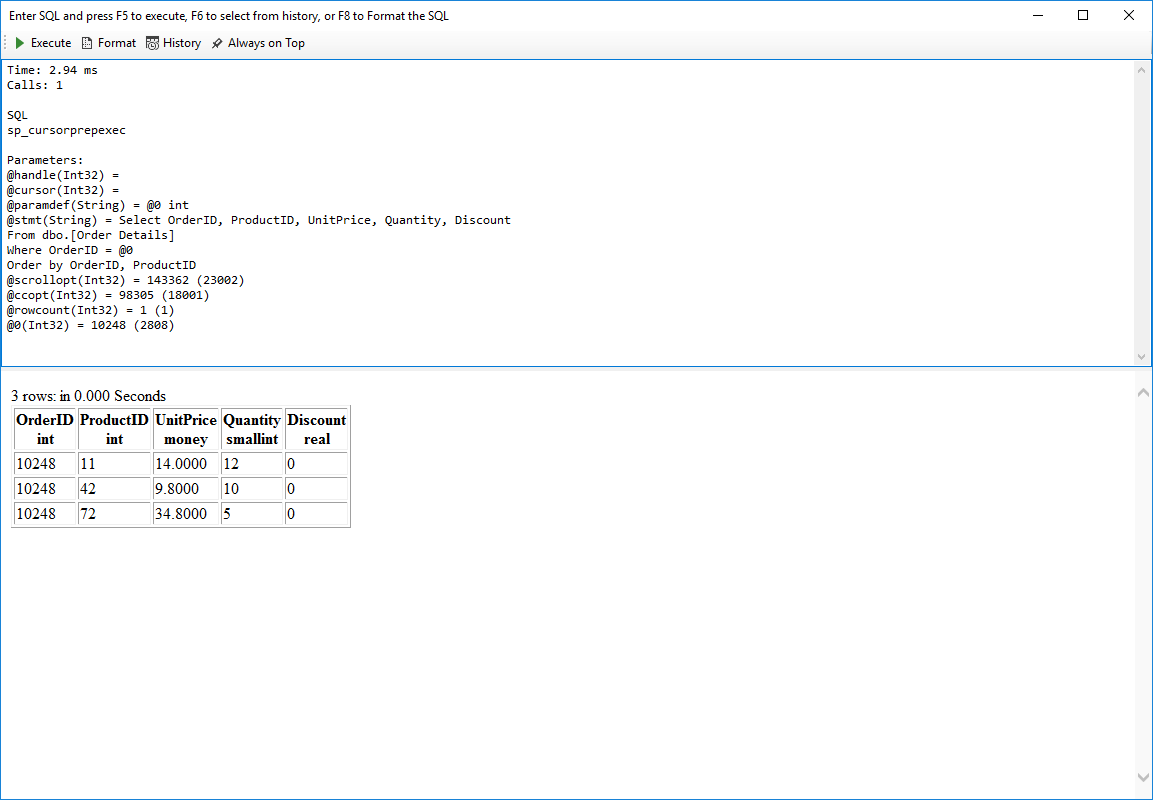Click the '@scrollopt(Int32) = 143362' line
1153x800 pixels.
(x=126, y=280)
